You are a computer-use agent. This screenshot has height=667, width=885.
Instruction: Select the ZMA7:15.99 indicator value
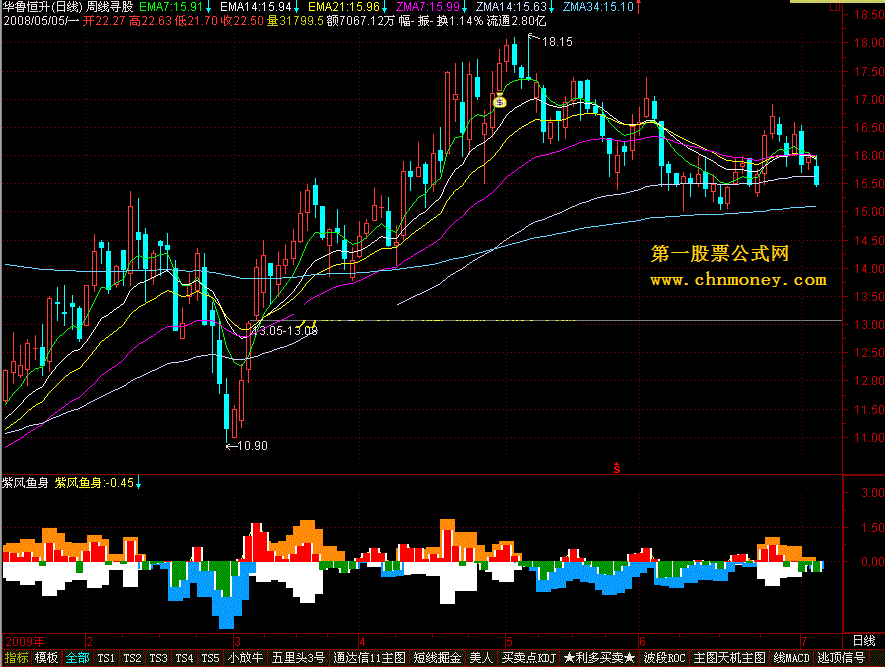(x=428, y=7)
